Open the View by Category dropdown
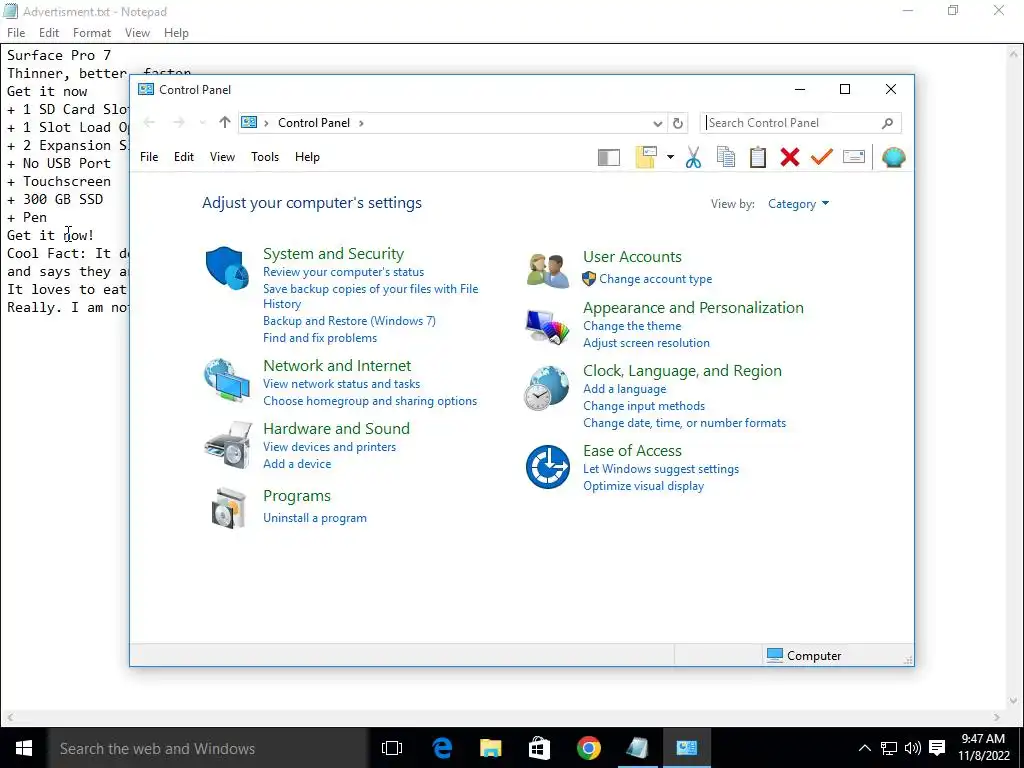 tap(798, 204)
